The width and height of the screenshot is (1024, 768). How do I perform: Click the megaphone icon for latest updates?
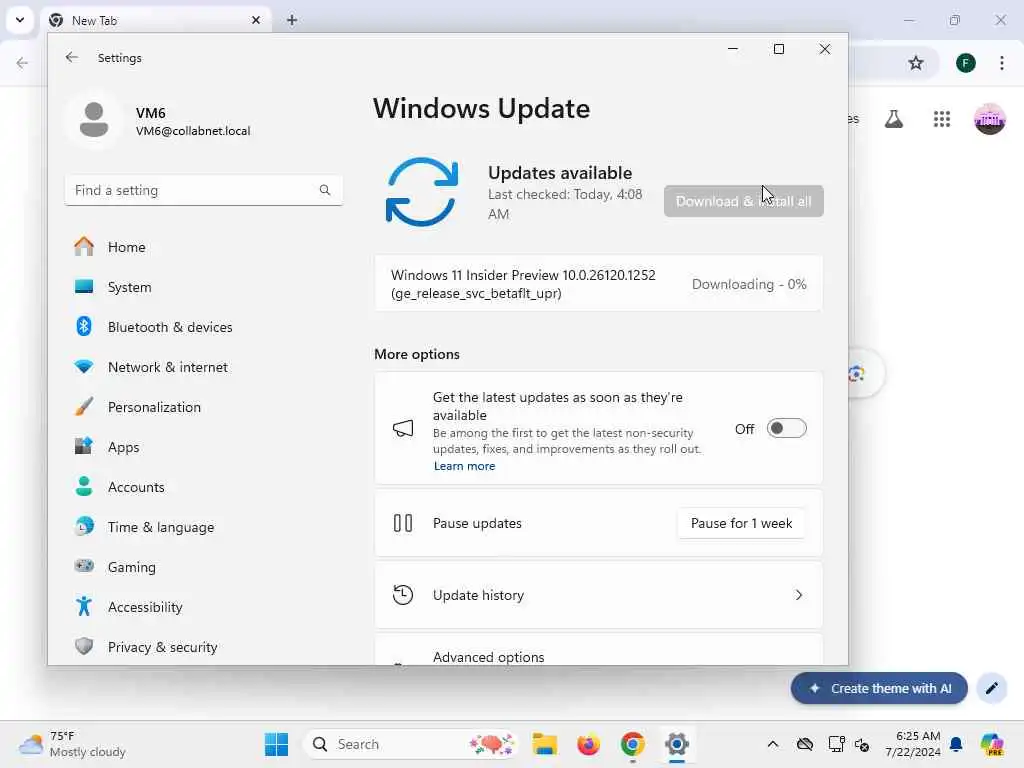coord(403,428)
